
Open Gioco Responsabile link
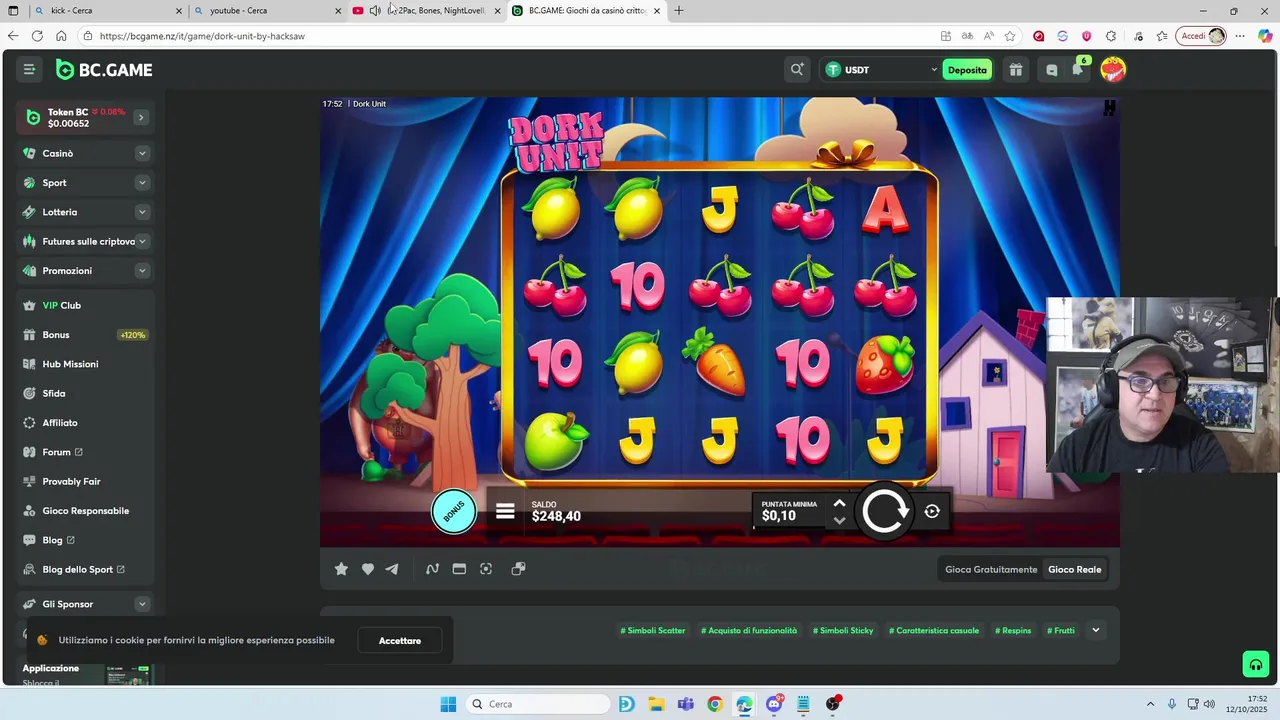tap(86, 511)
